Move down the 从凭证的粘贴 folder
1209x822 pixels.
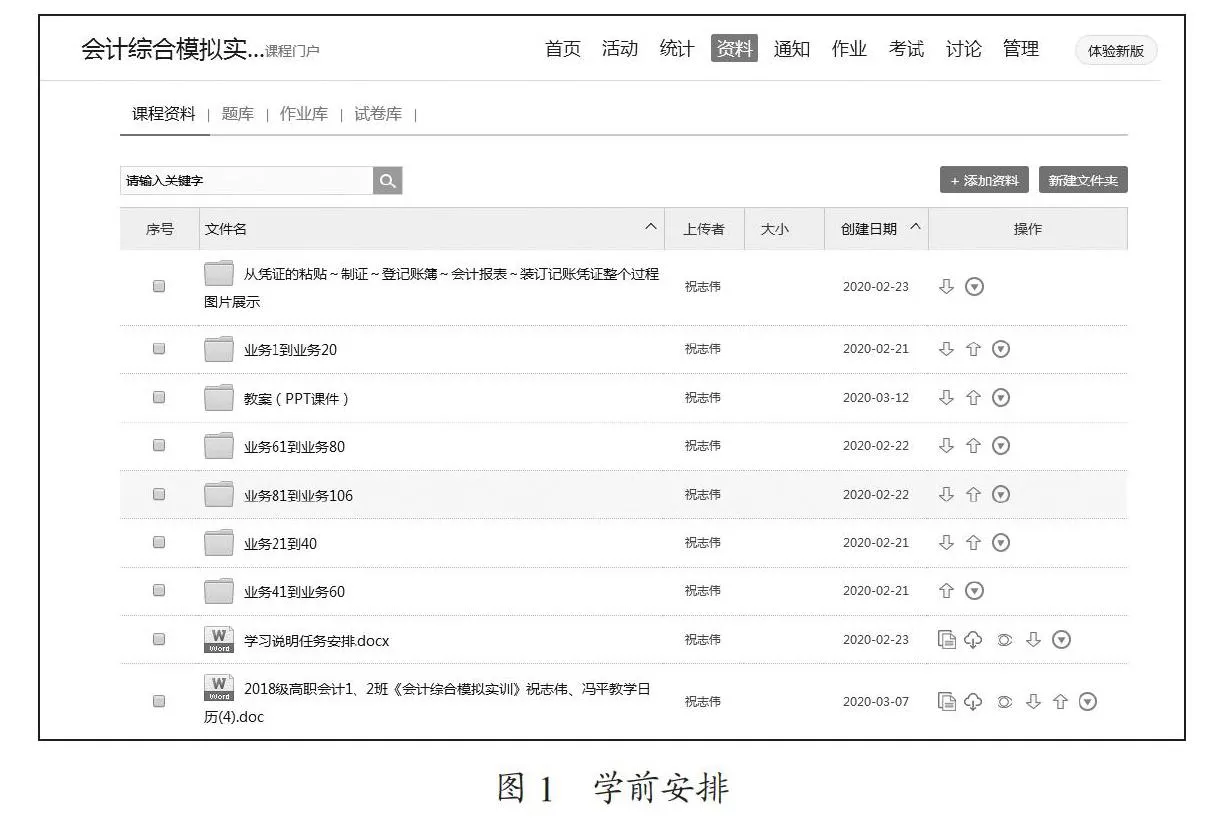pos(946,287)
